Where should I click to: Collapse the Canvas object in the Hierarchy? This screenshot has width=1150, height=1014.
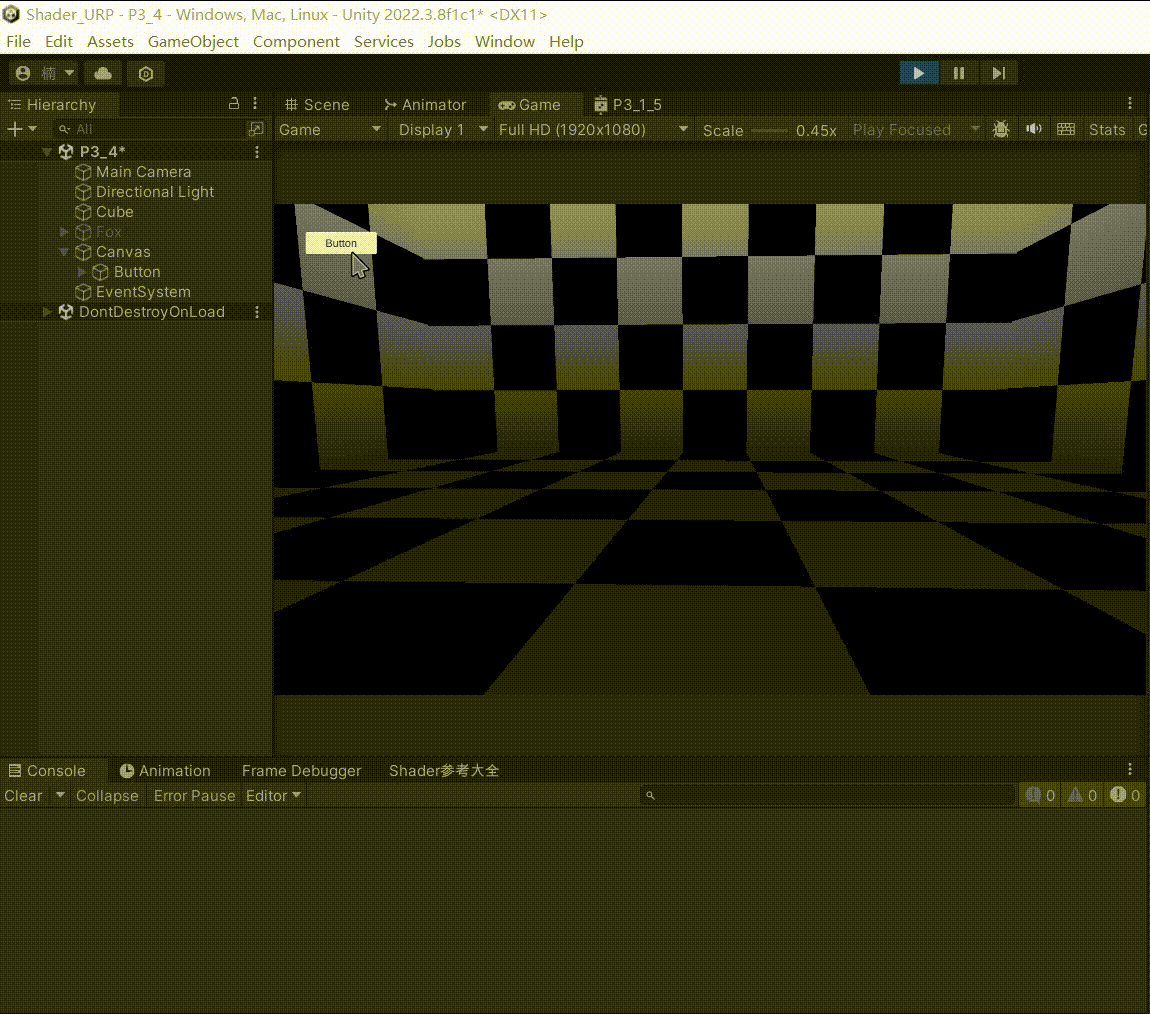pyautogui.click(x=63, y=251)
